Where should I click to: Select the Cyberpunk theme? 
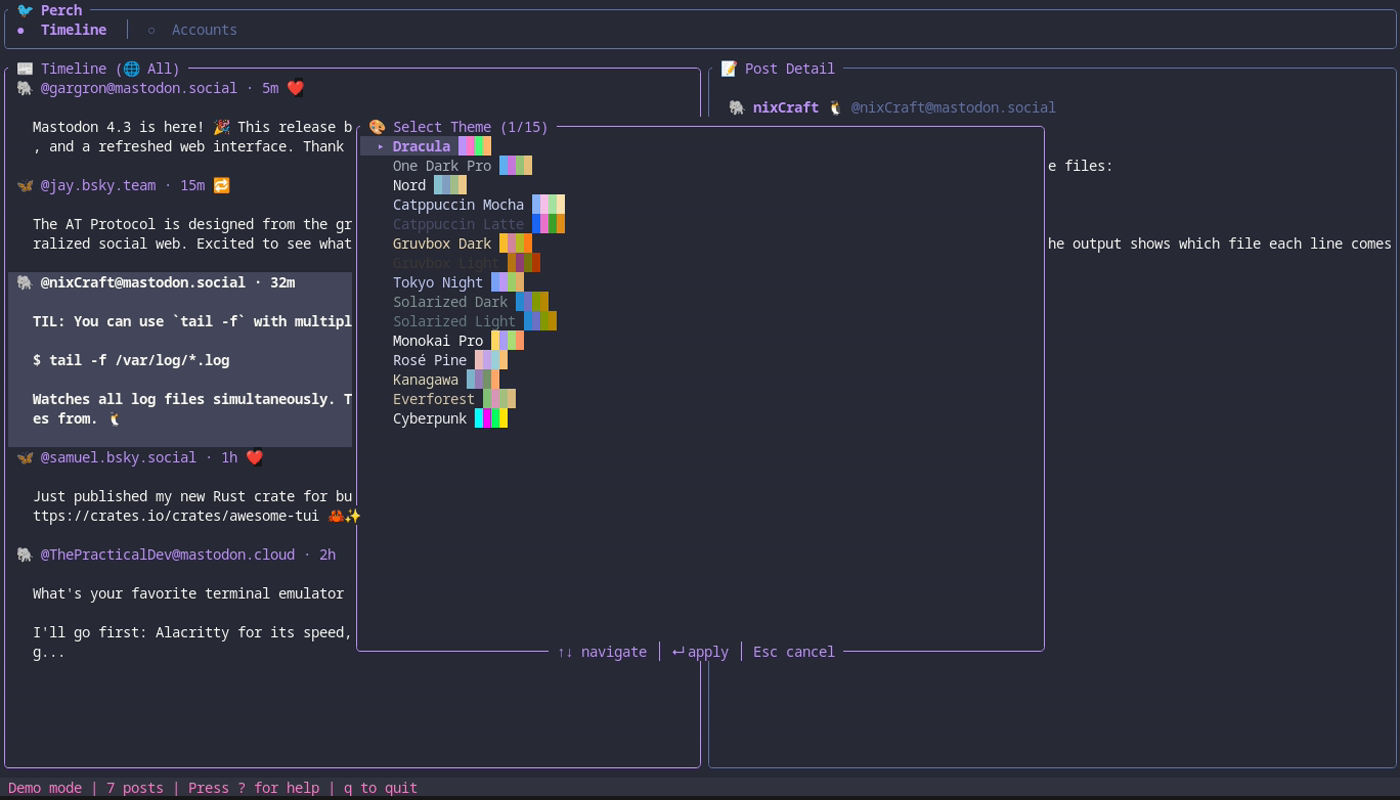430,419
